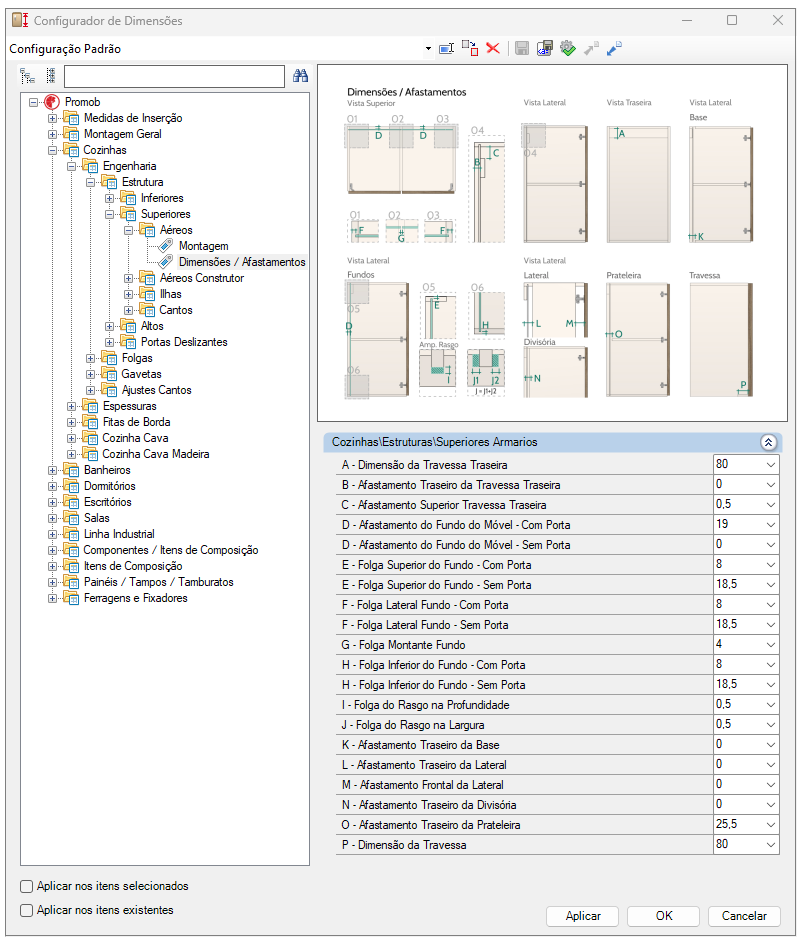
Task: Click the grey floppy disk save icon
Action: pyautogui.click(x=522, y=49)
